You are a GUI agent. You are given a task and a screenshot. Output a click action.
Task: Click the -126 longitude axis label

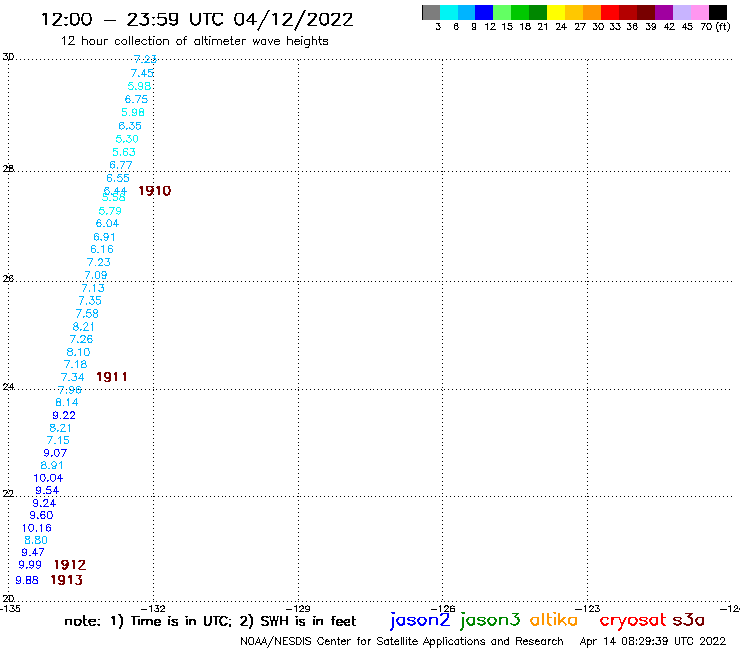pyautogui.click(x=443, y=609)
